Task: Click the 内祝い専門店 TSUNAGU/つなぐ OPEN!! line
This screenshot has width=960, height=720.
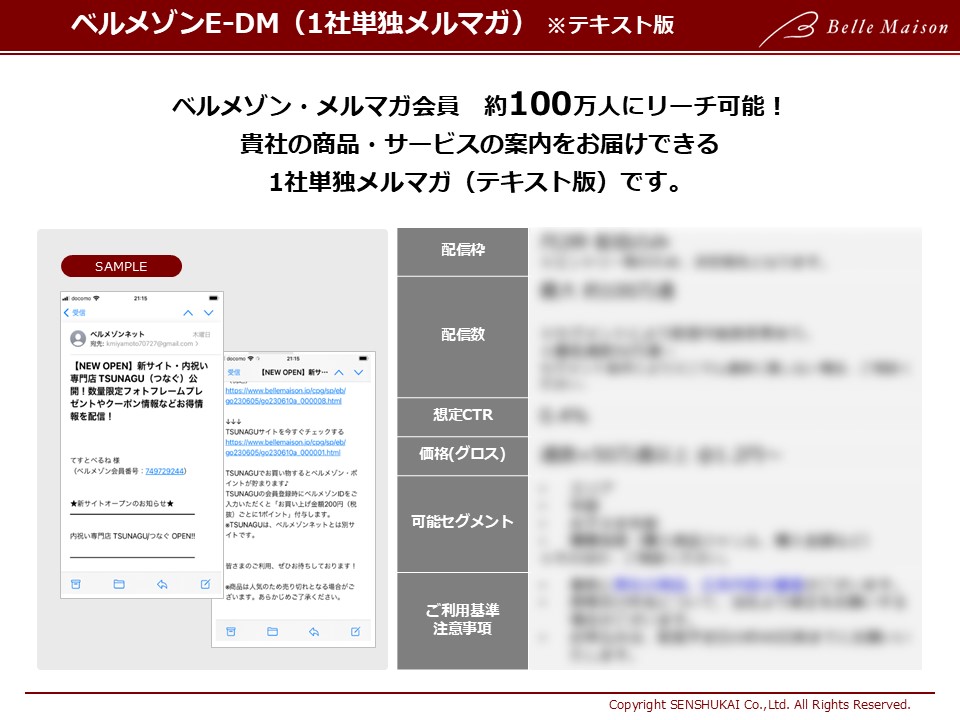Action: pyautogui.click(x=132, y=536)
